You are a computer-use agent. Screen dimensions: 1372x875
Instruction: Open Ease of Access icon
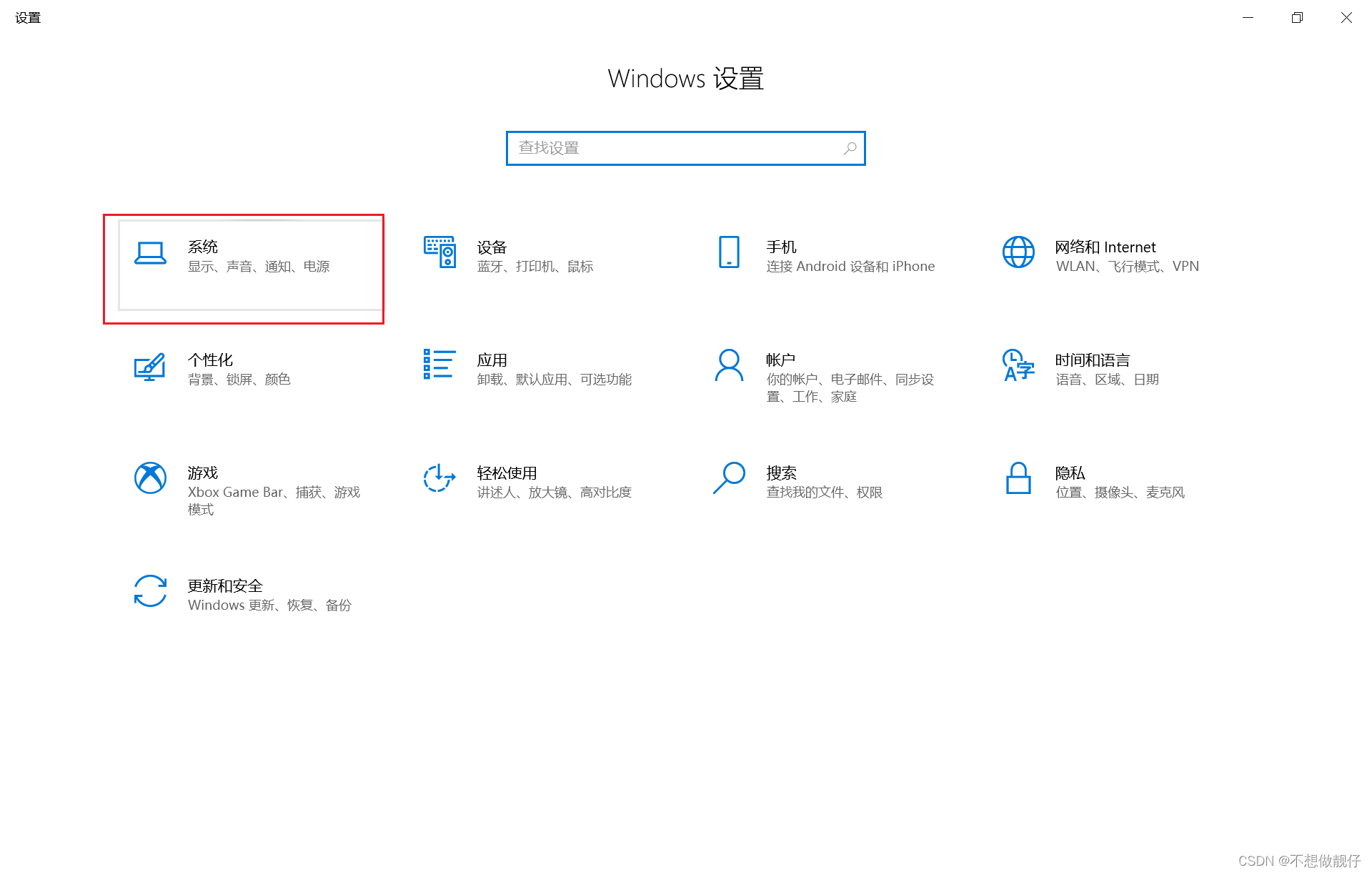(x=439, y=478)
